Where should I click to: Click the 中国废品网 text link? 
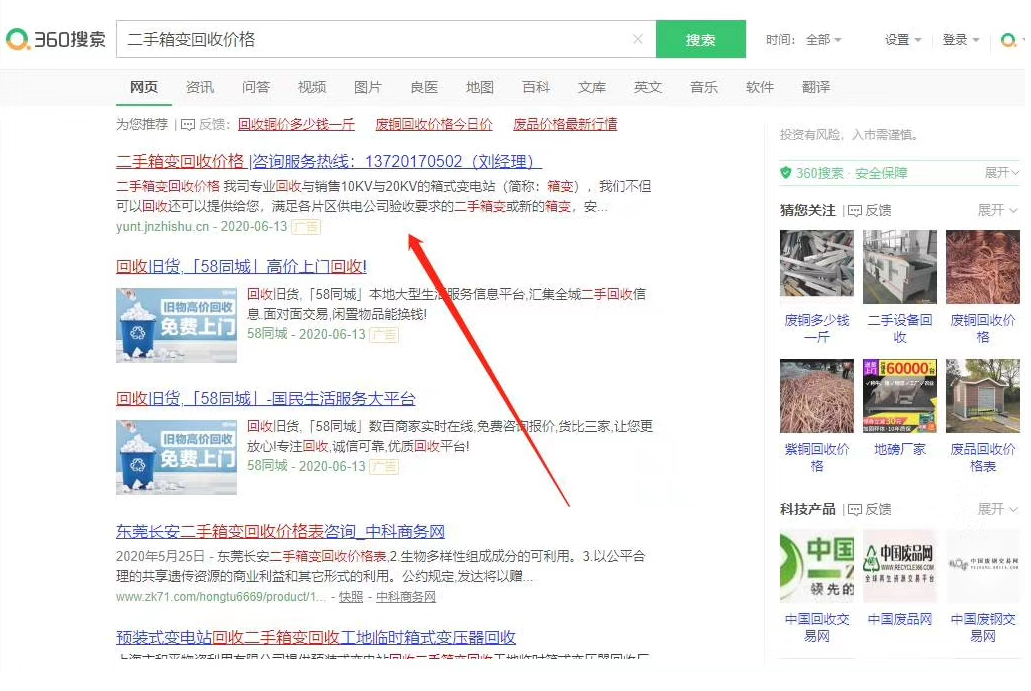(x=900, y=619)
